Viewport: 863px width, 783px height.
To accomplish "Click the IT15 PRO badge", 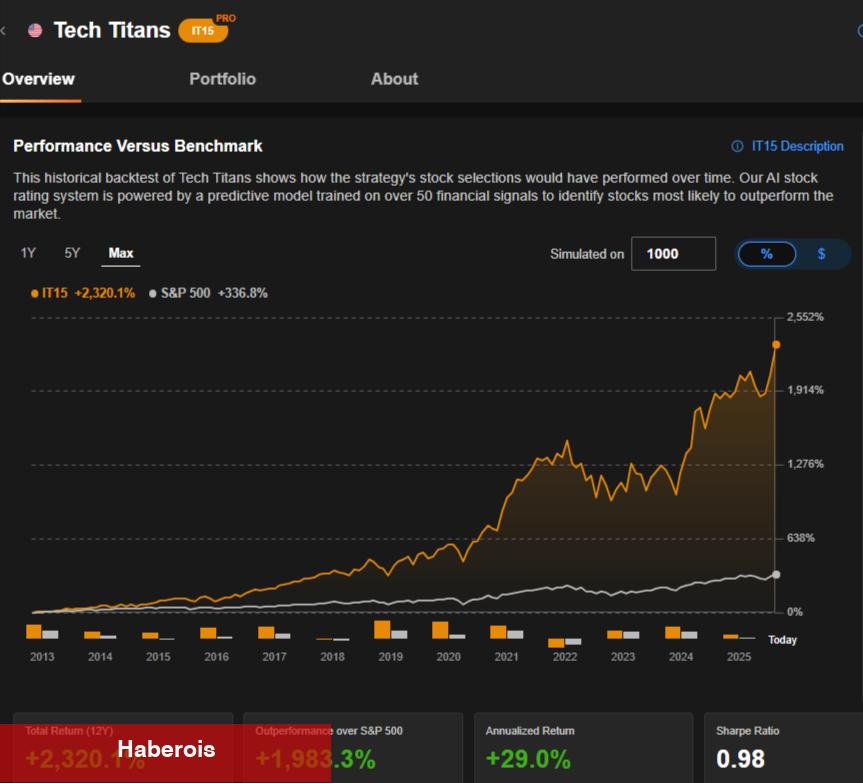I will pos(204,30).
